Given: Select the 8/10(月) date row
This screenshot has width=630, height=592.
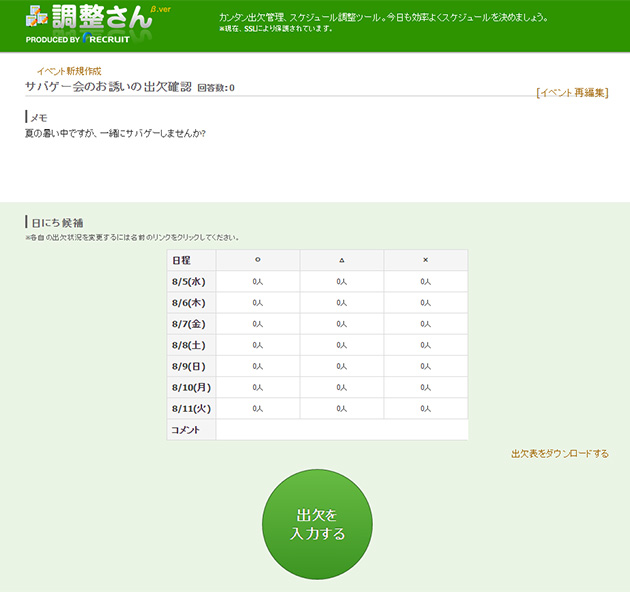Looking at the screenshot, I should 190,387.
